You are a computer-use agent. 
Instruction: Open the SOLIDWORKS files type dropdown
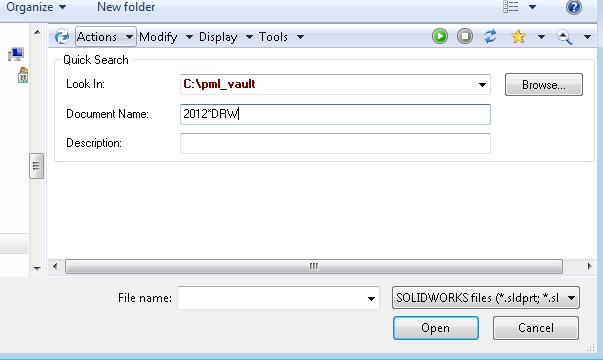tap(486, 298)
